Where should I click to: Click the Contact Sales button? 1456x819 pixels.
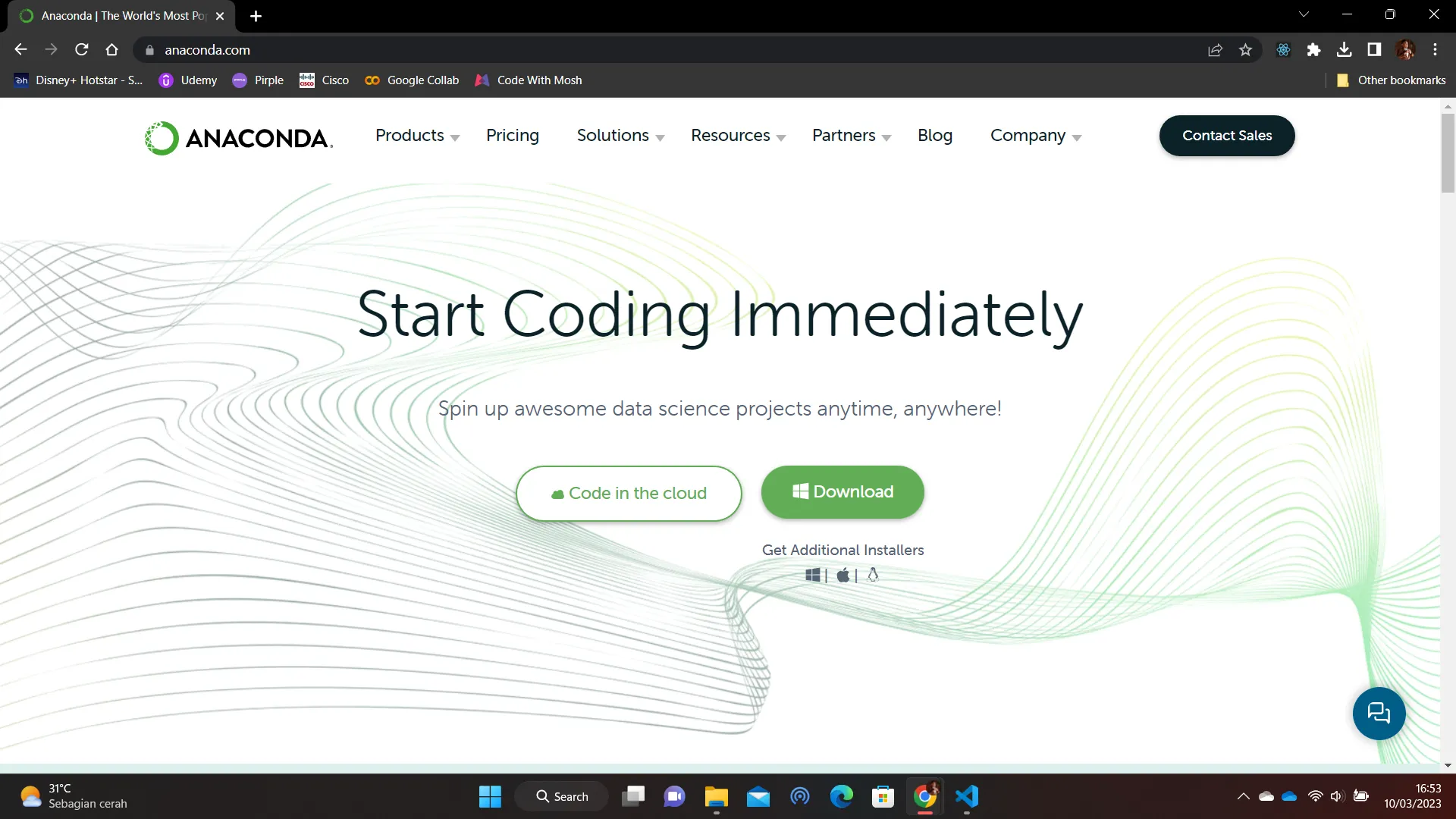pos(1227,136)
